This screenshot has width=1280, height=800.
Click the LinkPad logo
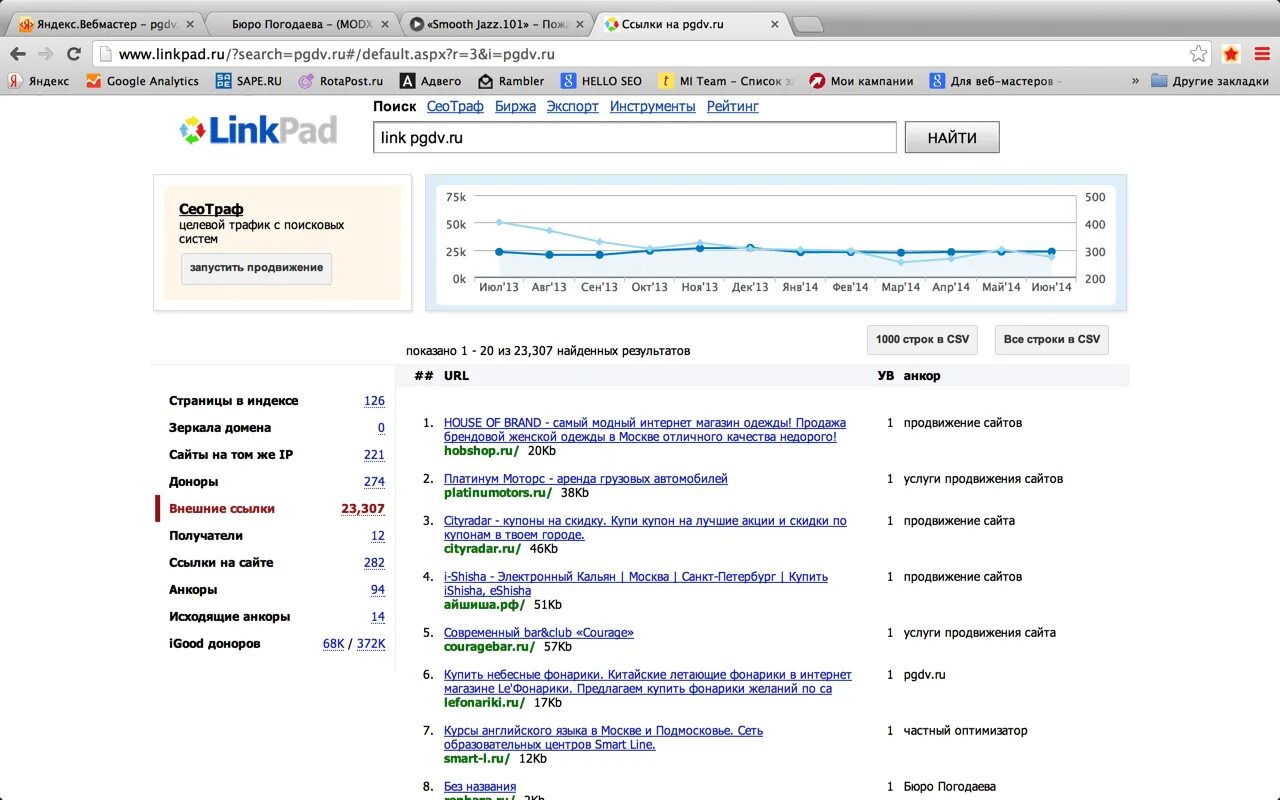click(258, 130)
